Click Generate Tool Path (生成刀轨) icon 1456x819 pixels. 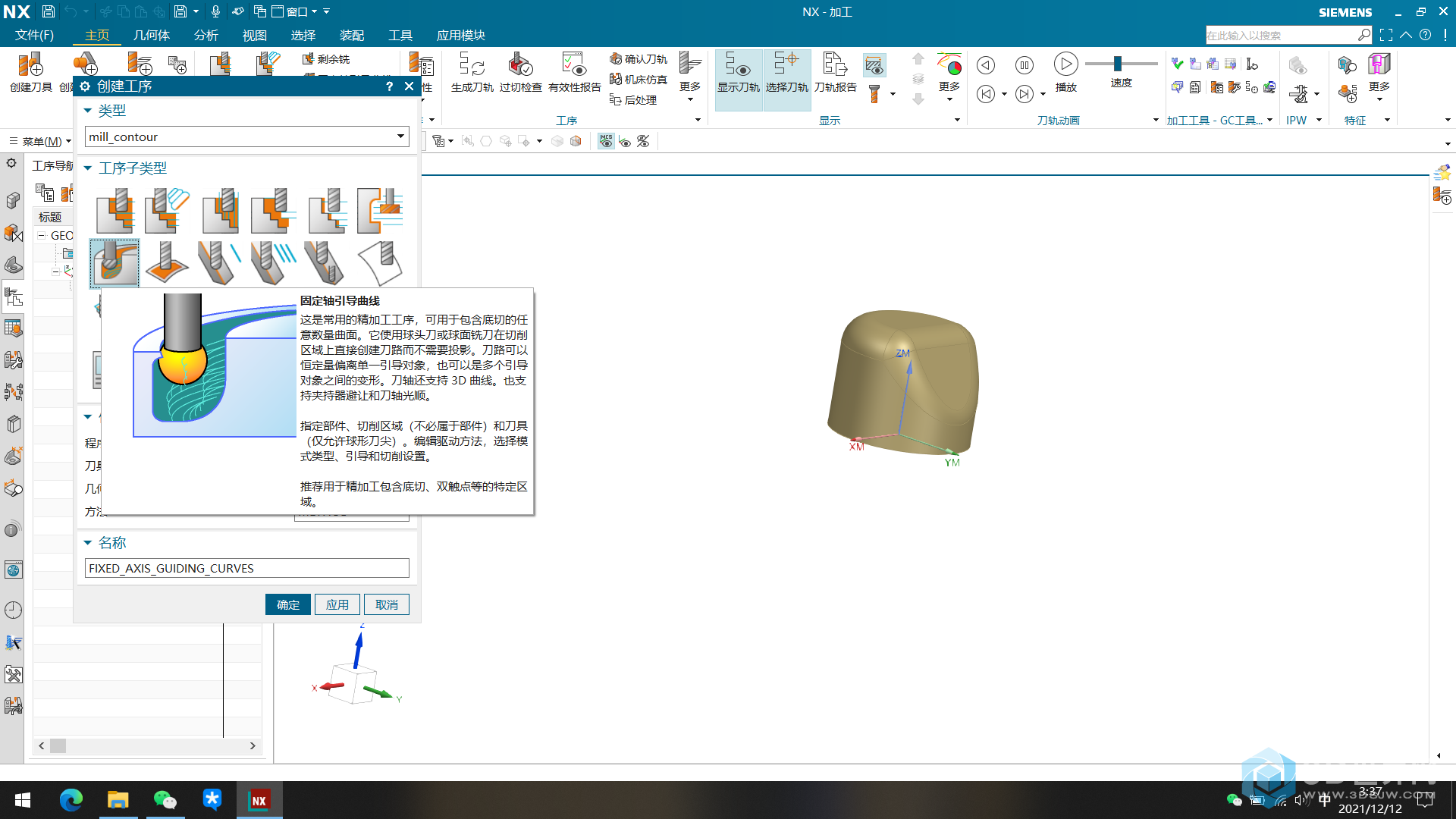472,73
